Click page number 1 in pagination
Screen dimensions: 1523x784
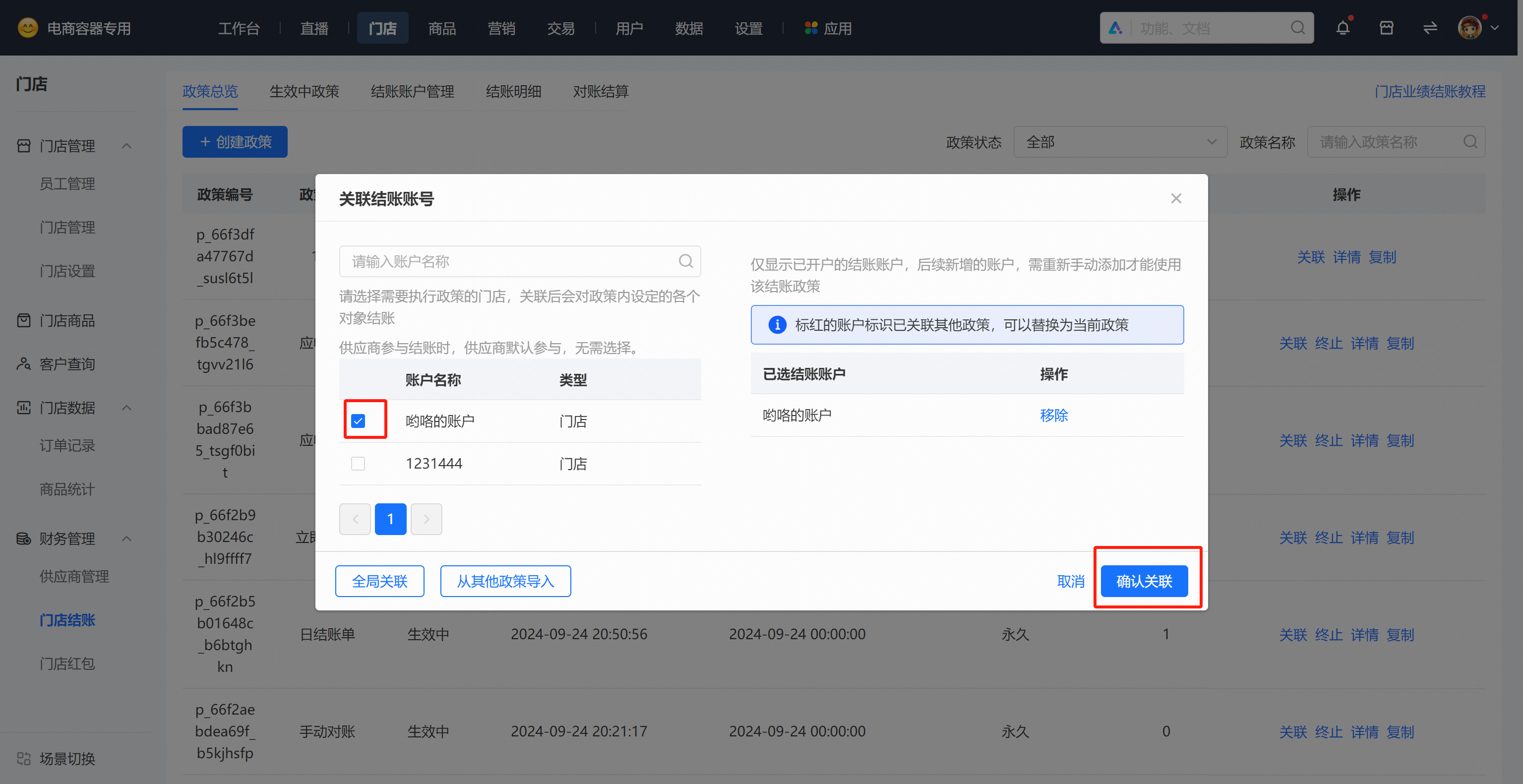tap(390, 519)
